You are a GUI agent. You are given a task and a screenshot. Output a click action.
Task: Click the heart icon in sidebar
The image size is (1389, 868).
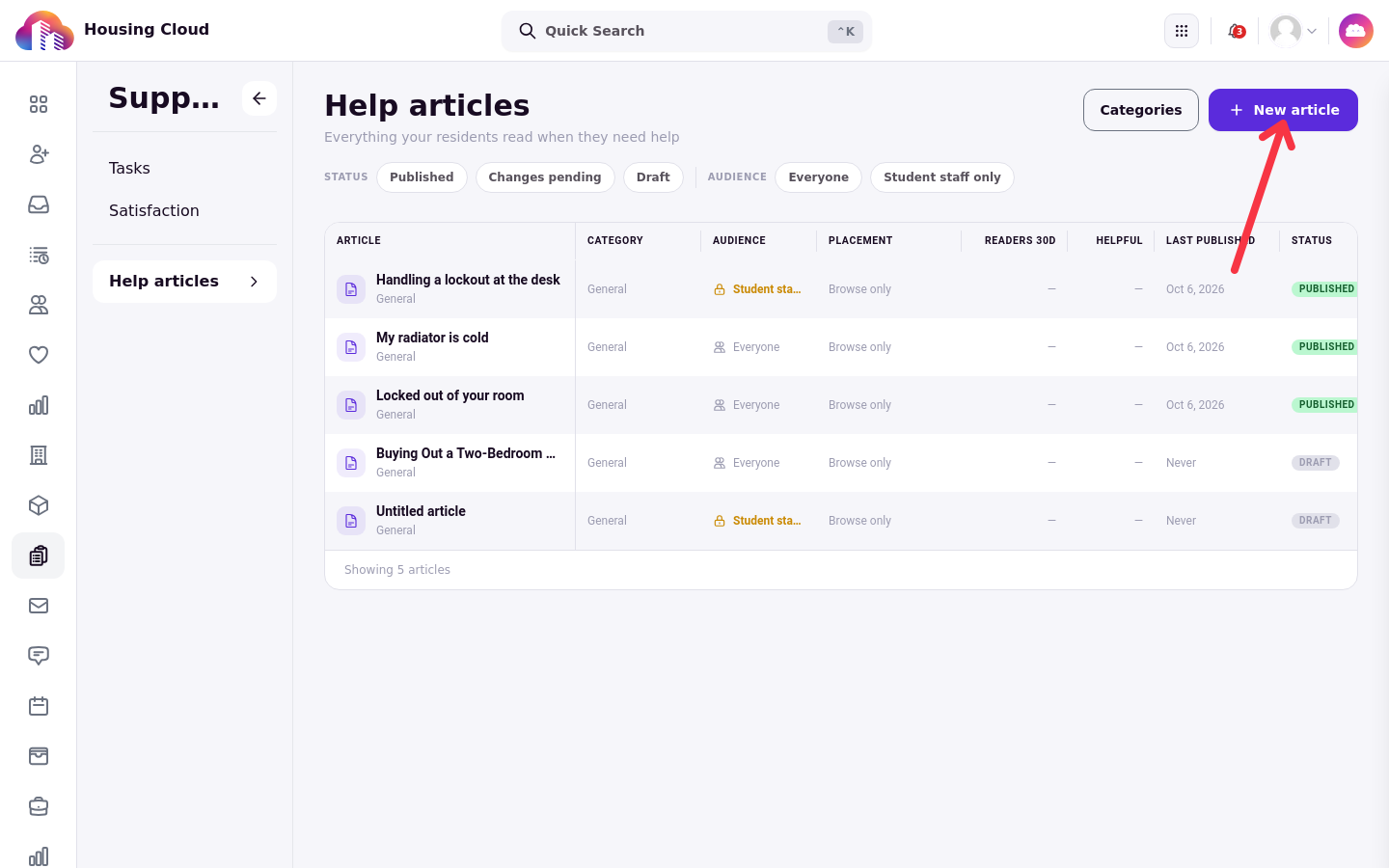39,355
